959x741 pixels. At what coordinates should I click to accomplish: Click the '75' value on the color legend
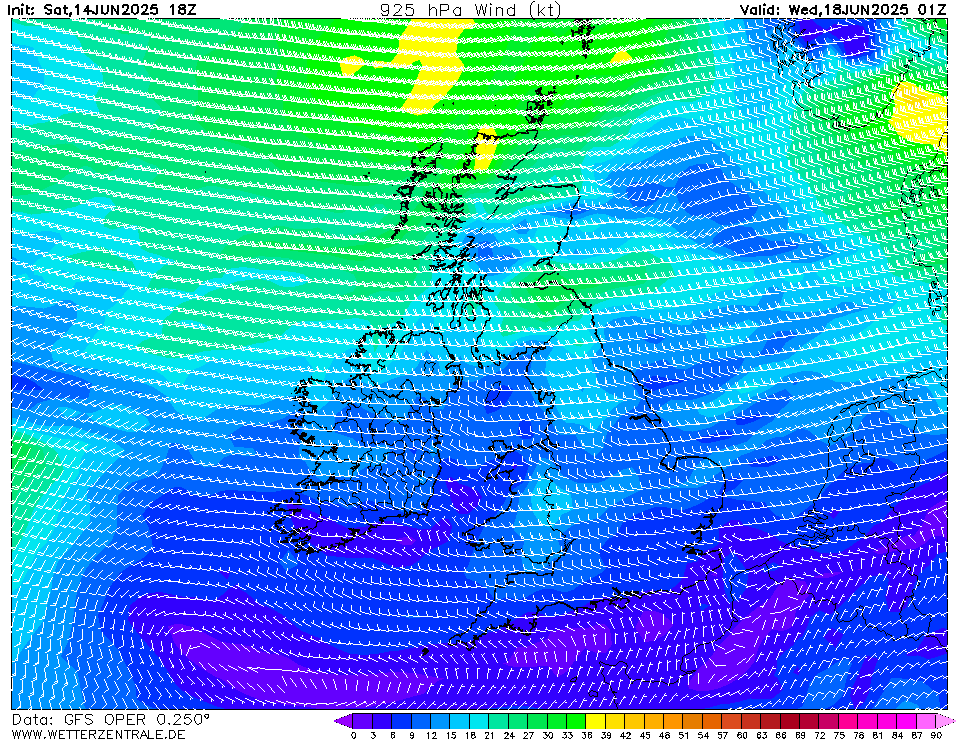pos(839,735)
